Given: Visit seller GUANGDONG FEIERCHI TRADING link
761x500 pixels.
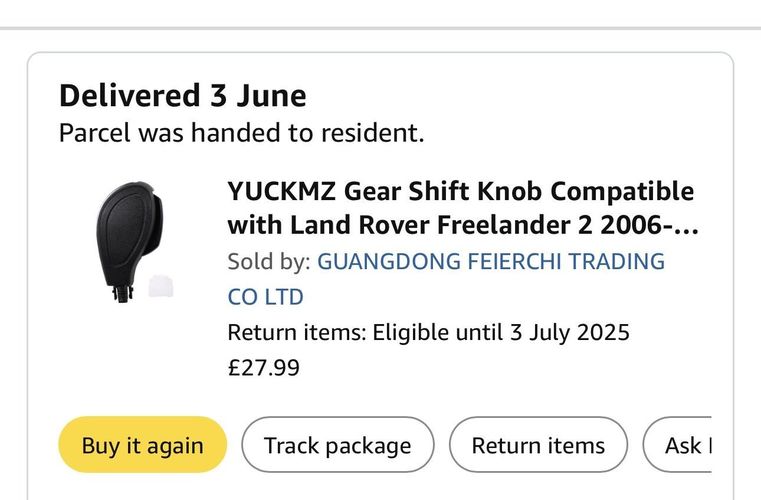Looking at the screenshot, I should click(491, 261).
